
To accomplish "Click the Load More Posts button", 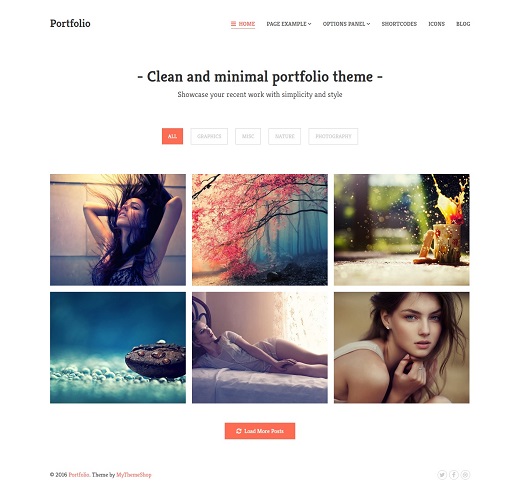I will 260,431.
